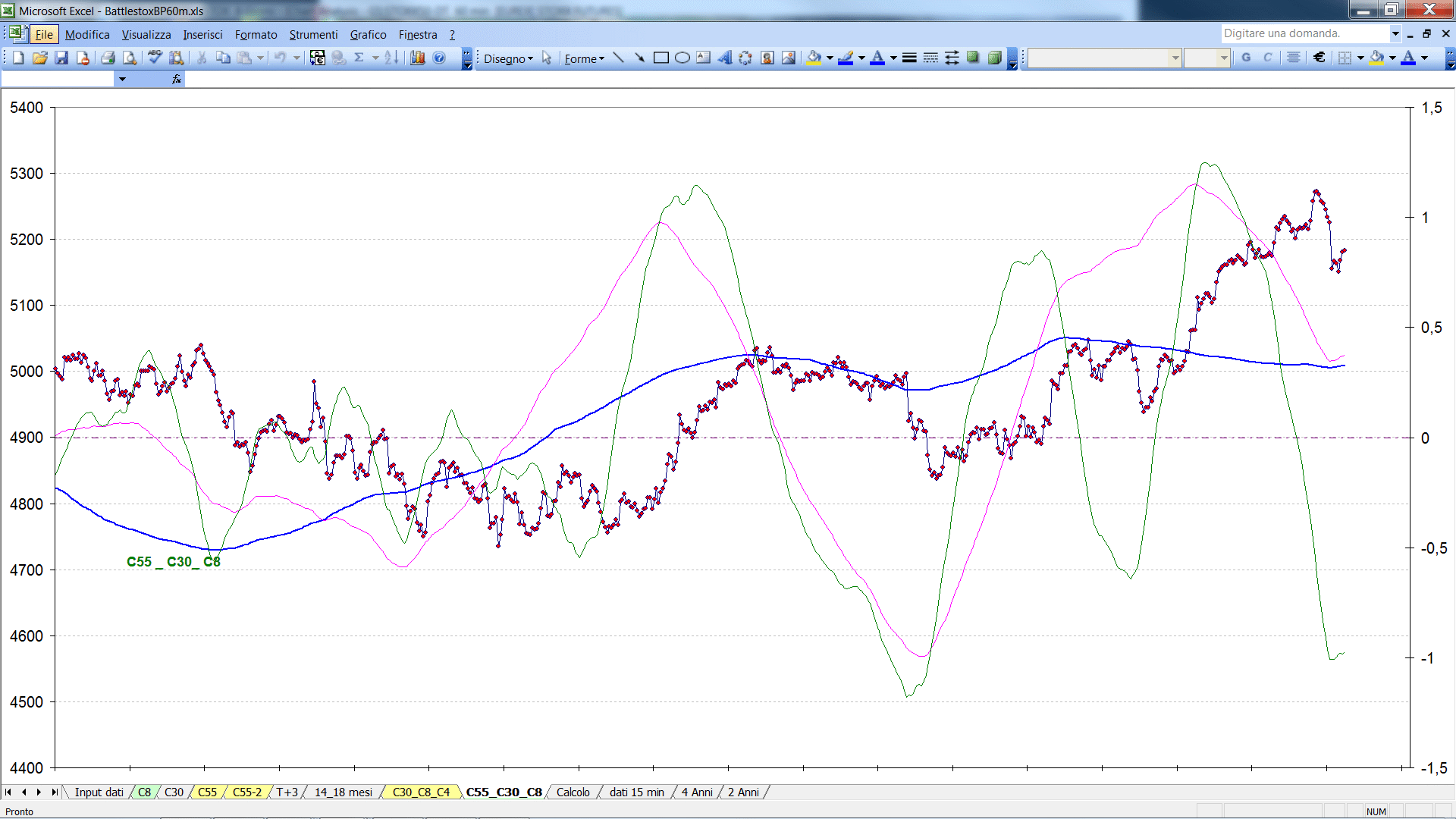Run the ABC spelling check icon
The width and height of the screenshot is (1456, 819).
(155, 58)
